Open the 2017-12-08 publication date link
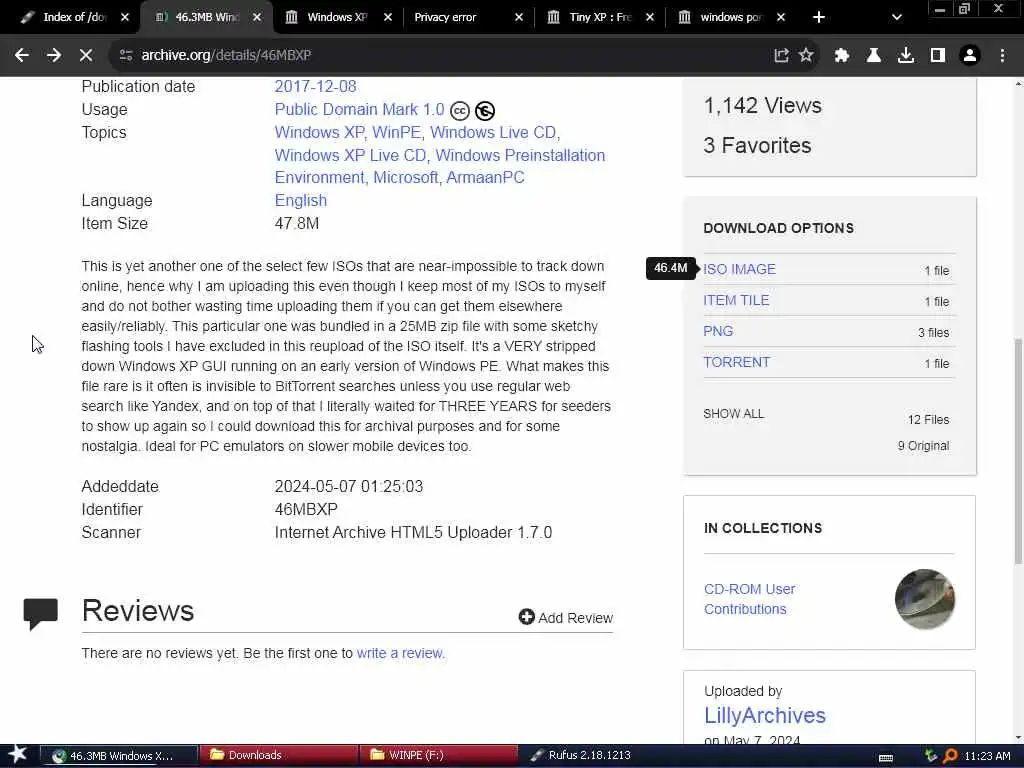1024x768 pixels. (x=315, y=86)
